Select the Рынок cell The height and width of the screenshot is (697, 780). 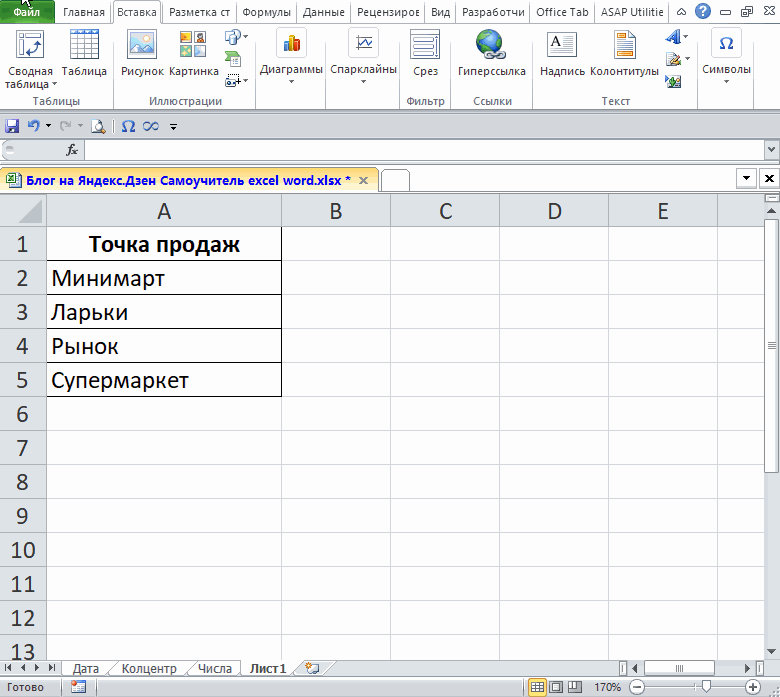(164, 346)
